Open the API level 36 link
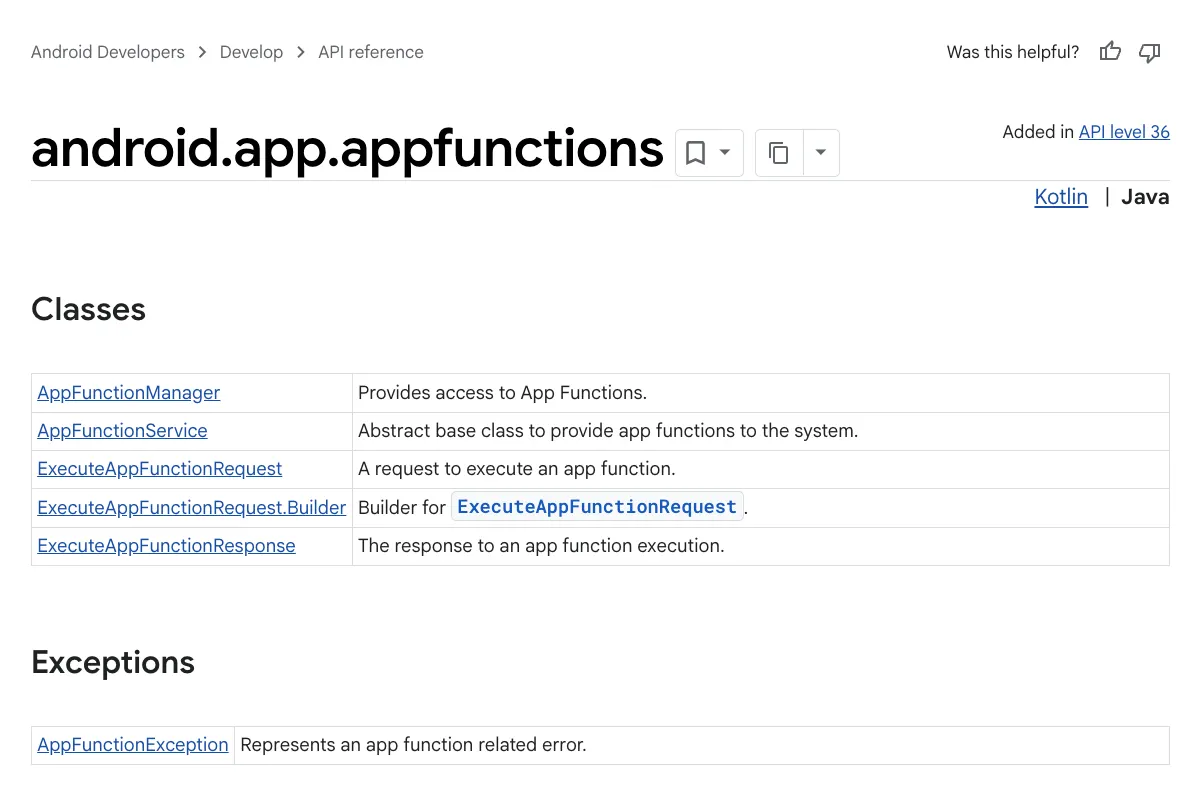The height and width of the screenshot is (792, 1201). 1124,132
